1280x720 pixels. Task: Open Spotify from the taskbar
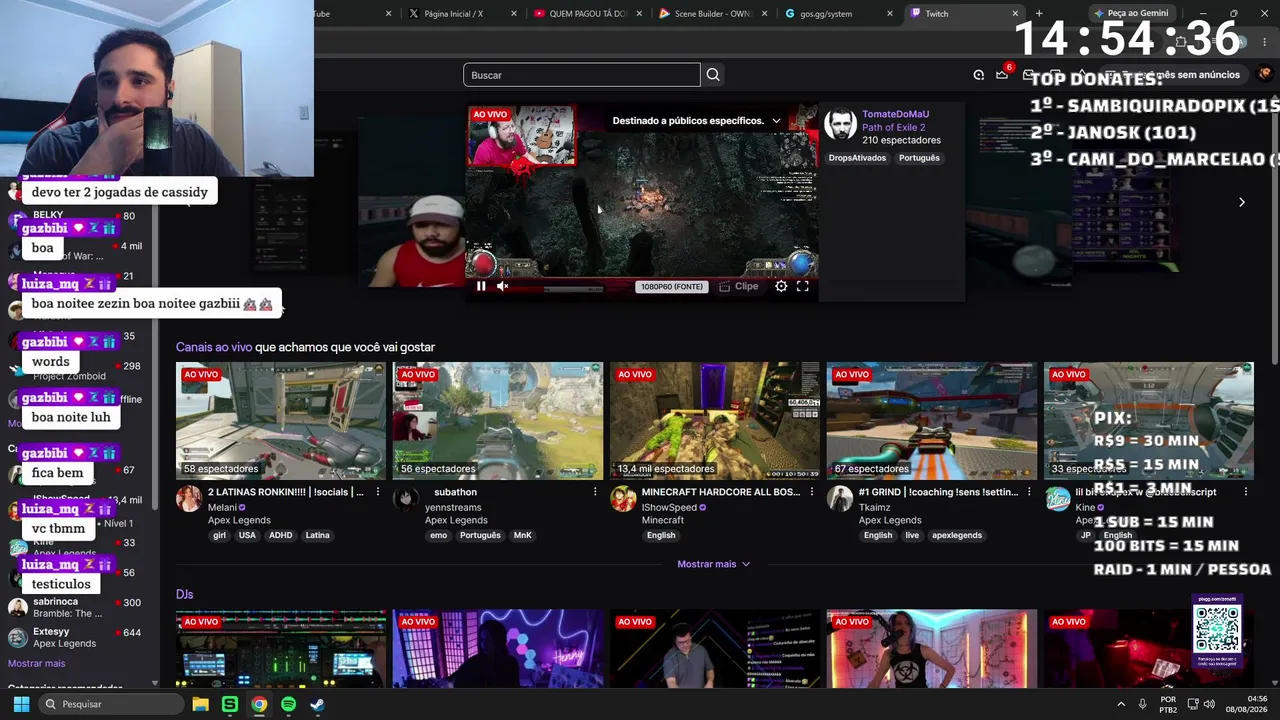(x=288, y=704)
